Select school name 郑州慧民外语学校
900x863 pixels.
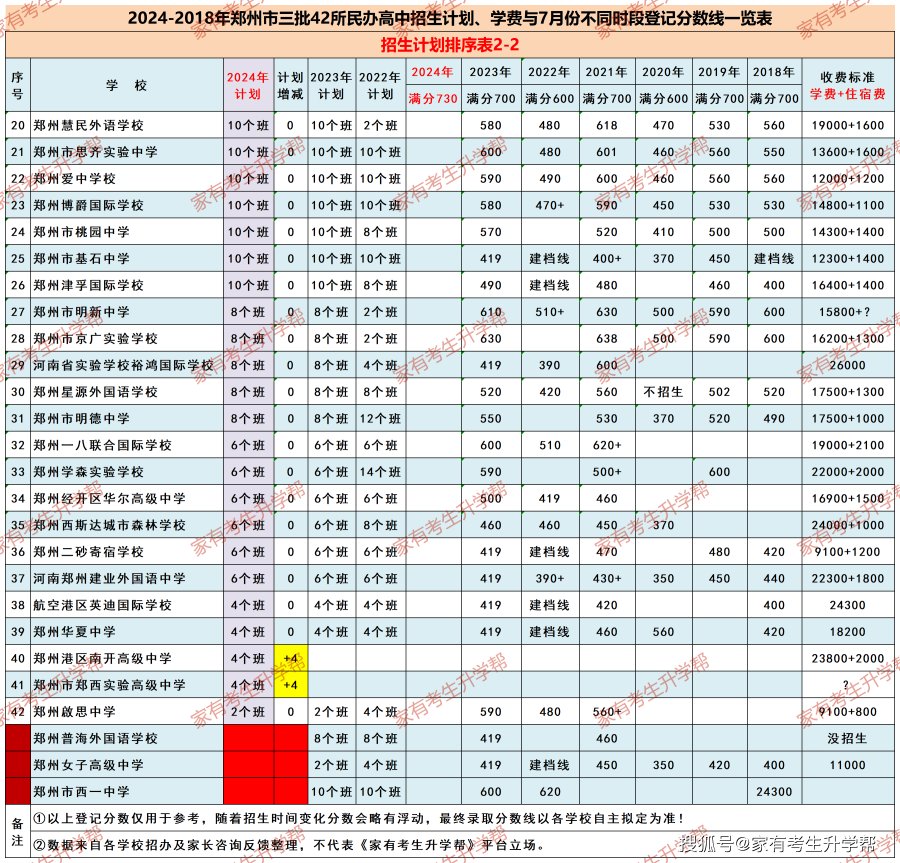tap(88, 126)
